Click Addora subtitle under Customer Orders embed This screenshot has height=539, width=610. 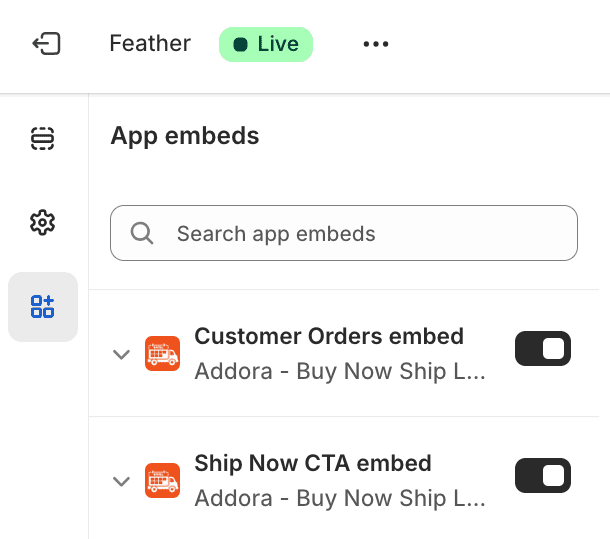coord(340,371)
